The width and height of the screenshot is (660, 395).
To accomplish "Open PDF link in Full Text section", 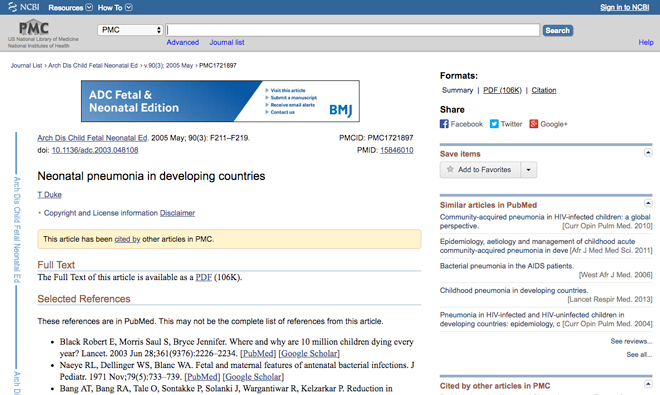I will 204,277.
